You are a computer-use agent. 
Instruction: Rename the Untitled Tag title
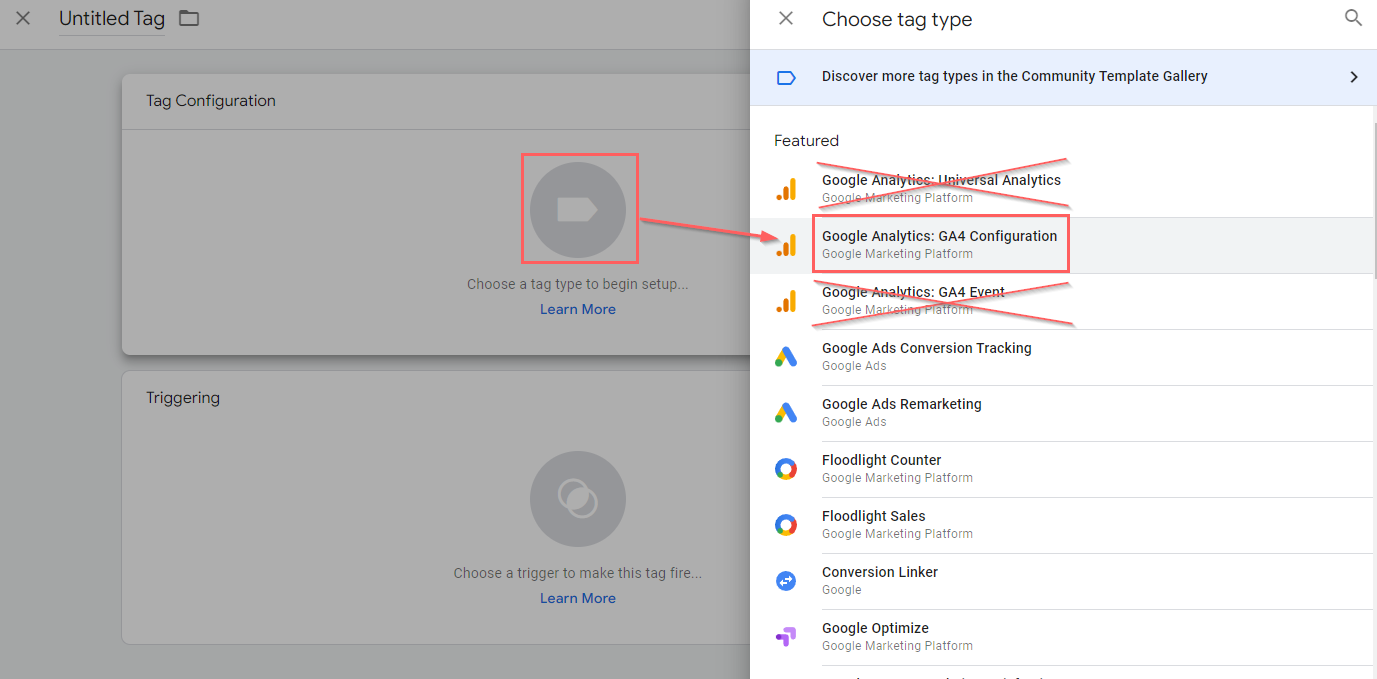112,19
